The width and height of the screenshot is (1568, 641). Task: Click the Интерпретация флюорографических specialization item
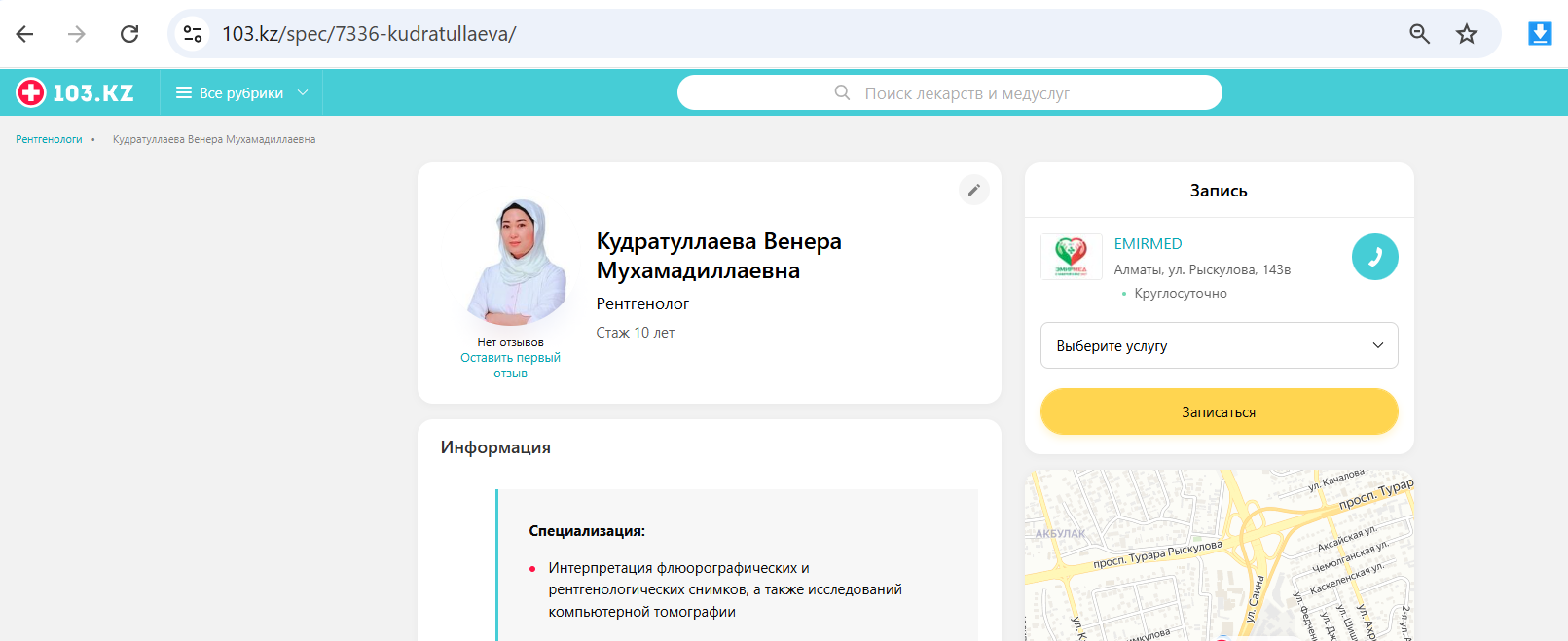coord(725,589)
